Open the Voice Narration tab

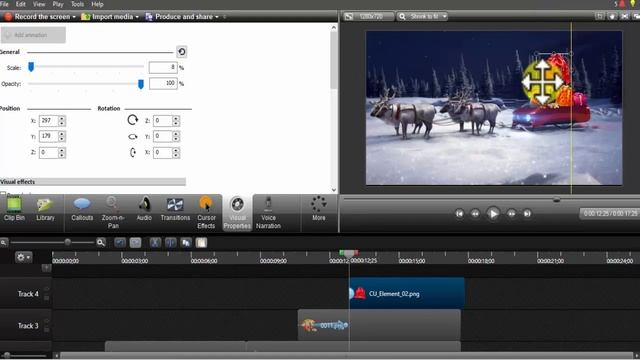click(268, 212)
